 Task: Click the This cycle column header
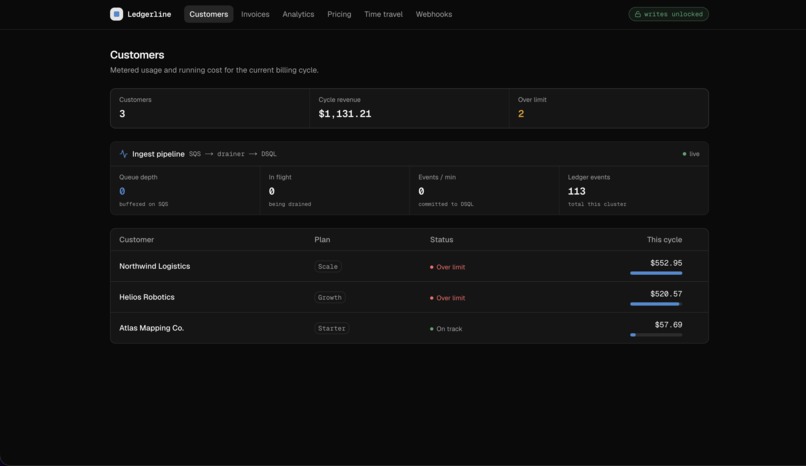click(664, 239)
